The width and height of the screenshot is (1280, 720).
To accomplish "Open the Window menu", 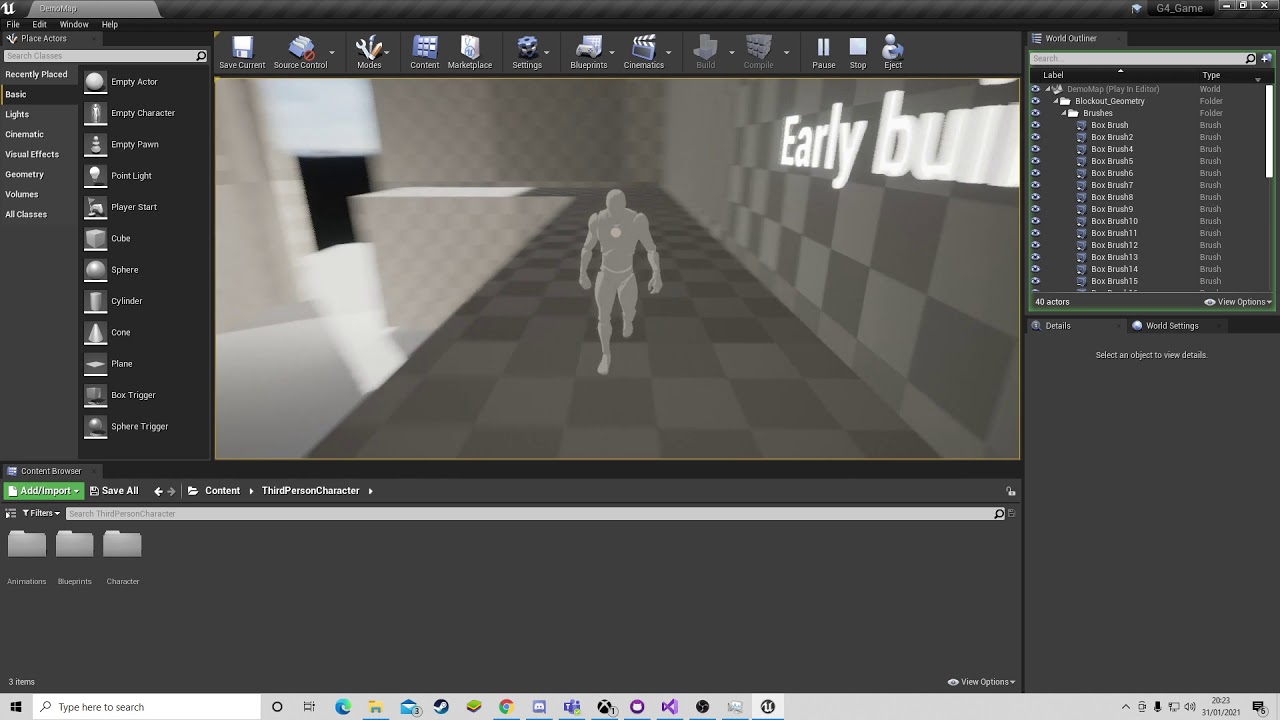I will pyautogui.click(x=74, y=24).
